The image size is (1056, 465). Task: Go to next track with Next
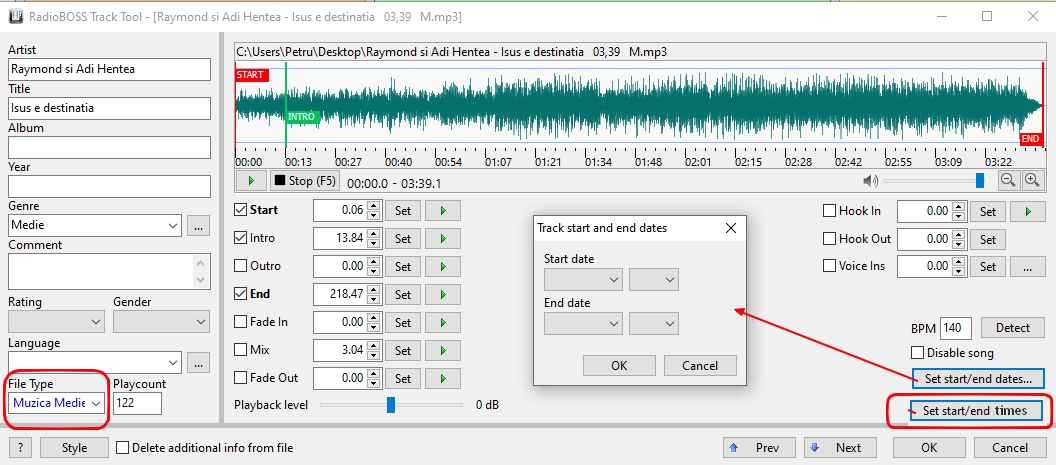coord(840,447)
